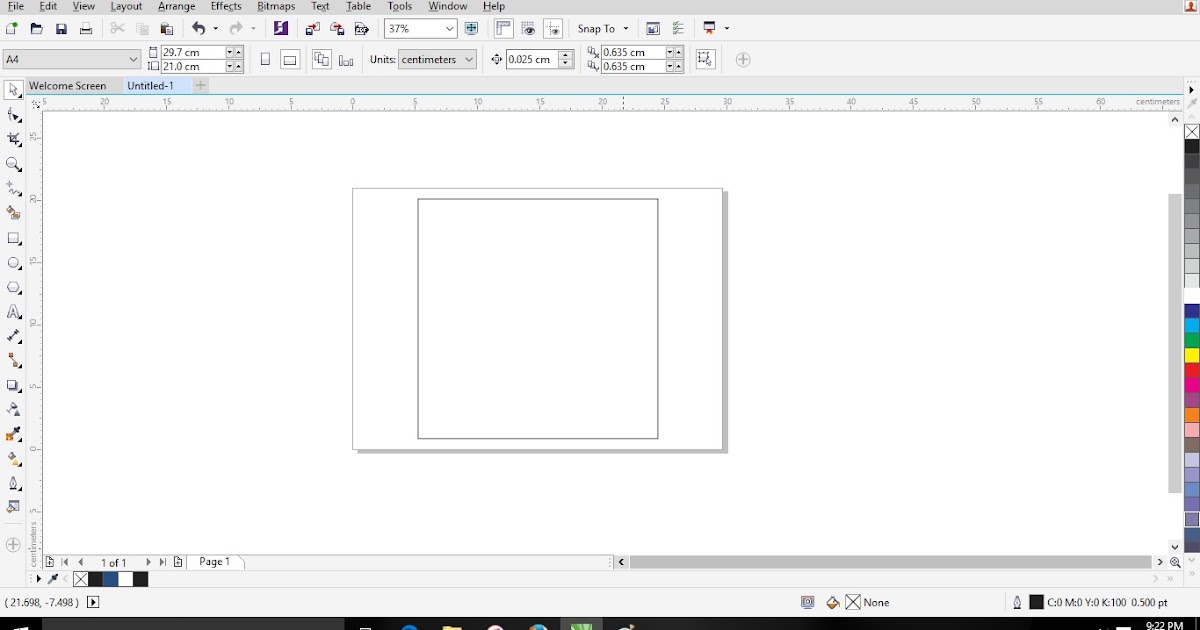
Task: Toggle Show guidelines
Action: point(553,29)
